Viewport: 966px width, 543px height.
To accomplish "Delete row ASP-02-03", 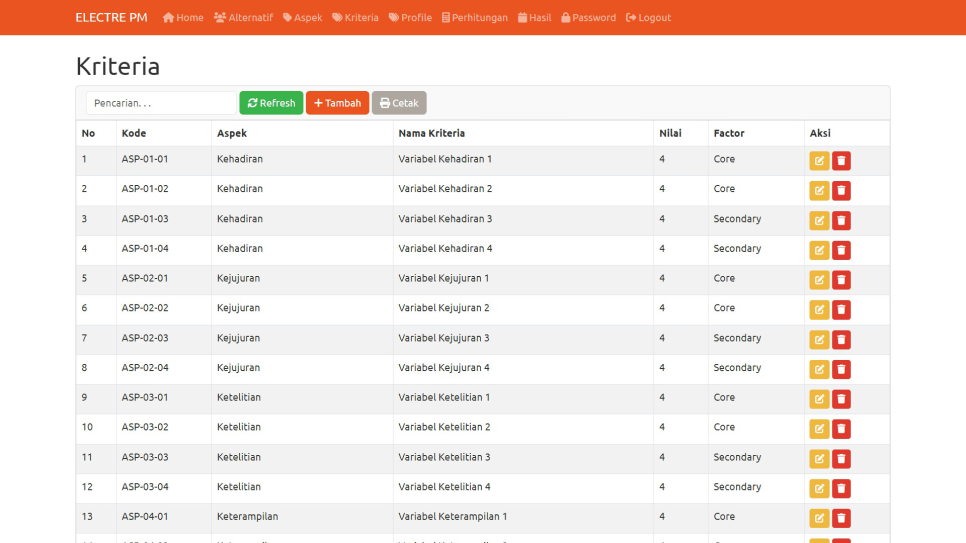I will [x=841, y=340].
